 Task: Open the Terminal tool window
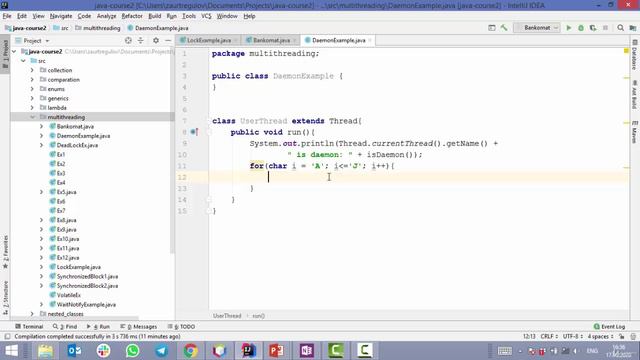(x=29, y=327)
